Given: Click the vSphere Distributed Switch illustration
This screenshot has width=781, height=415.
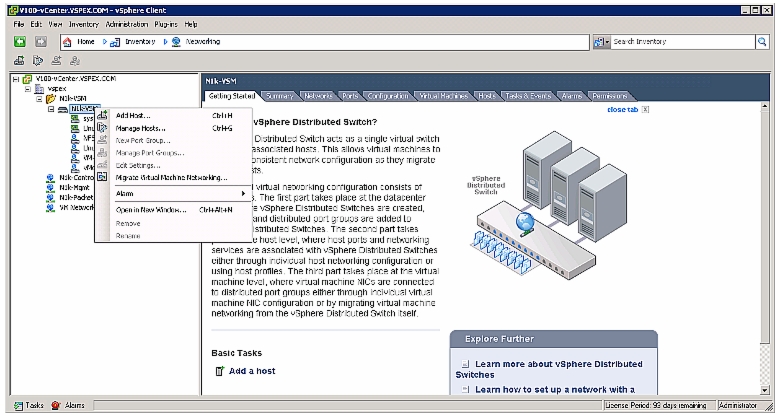Looking at the screenshot, I should 548,205.
